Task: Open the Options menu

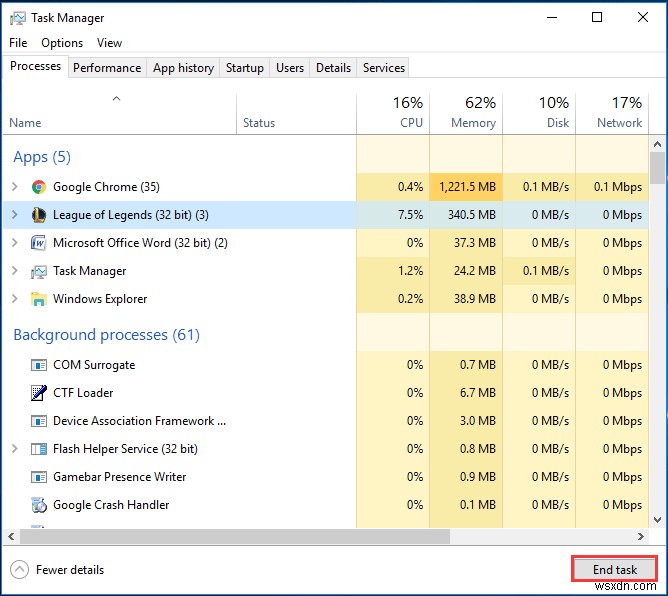Action: (x=62, y=43)
